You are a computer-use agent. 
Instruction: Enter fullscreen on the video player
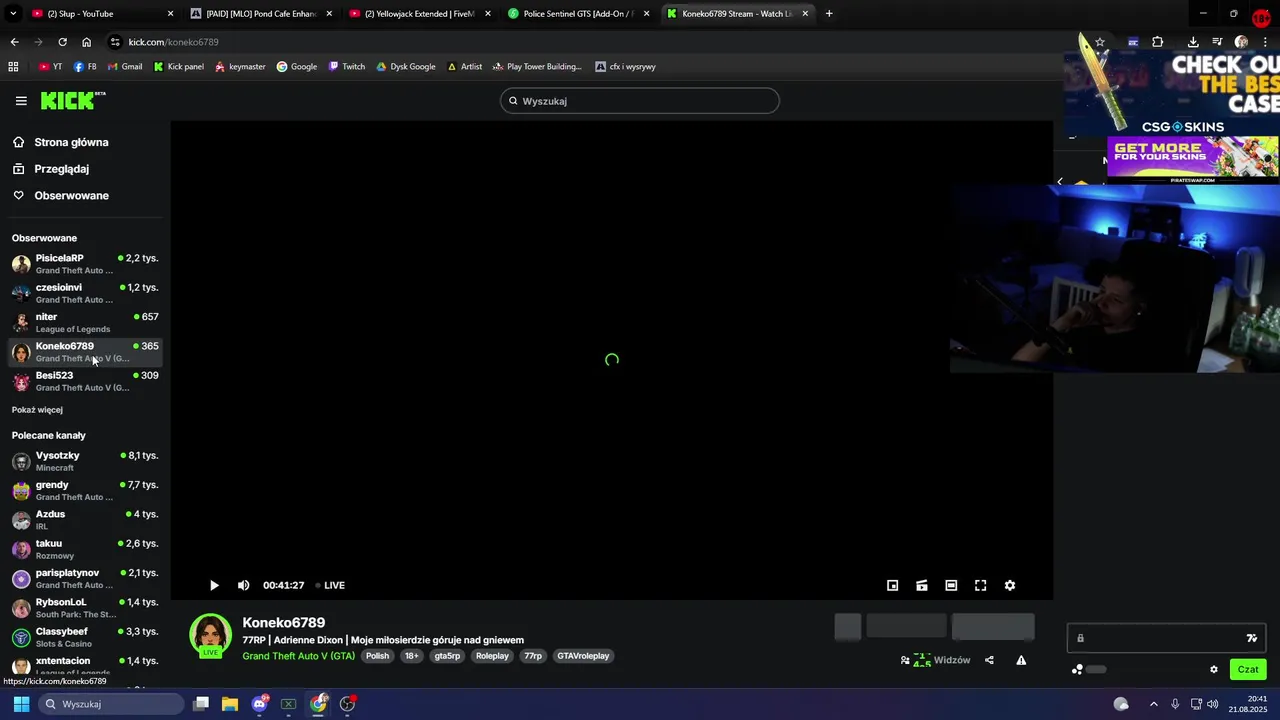(981, 585)
